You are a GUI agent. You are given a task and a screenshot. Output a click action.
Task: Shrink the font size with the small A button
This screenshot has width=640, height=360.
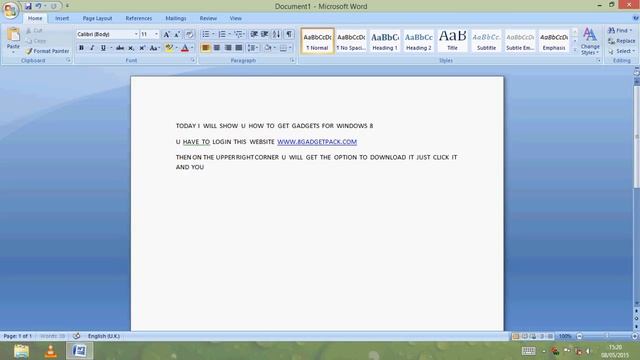pyautogui.click(x=177, y=34)
